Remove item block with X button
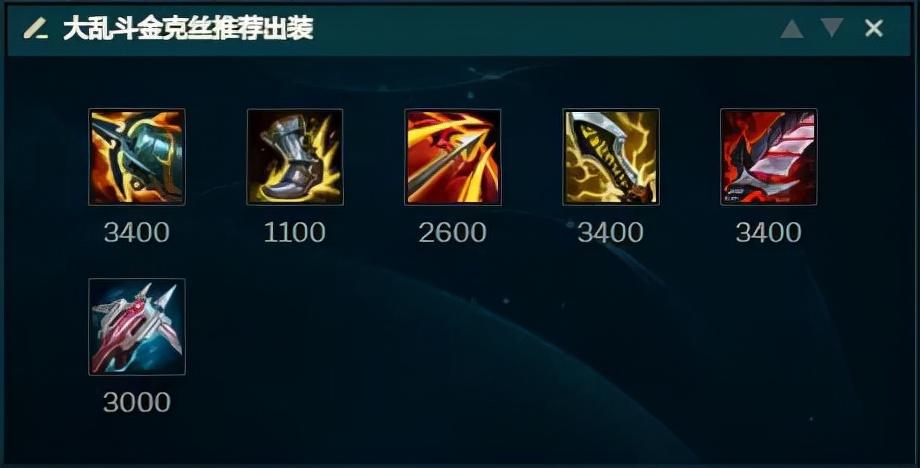 tap(874, 28)
